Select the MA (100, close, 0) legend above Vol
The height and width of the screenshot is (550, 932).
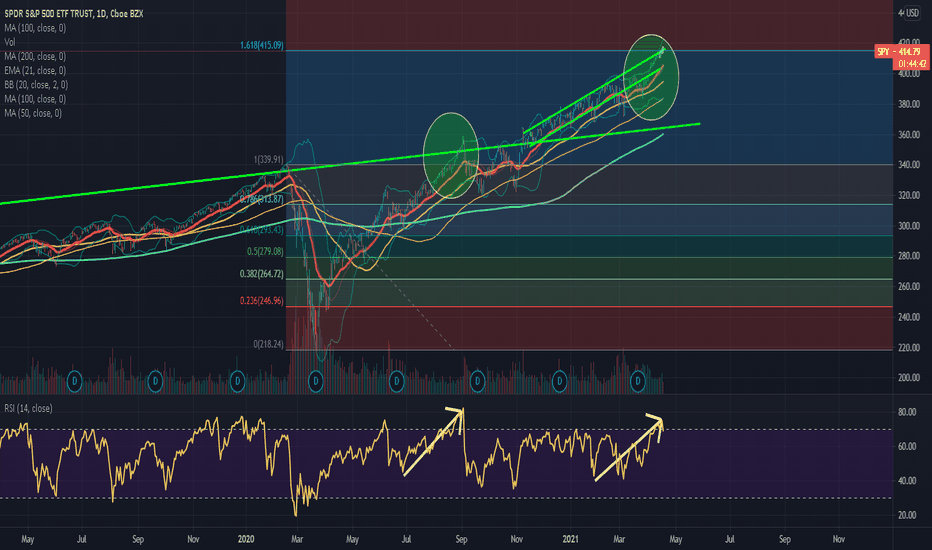[35, 28]
